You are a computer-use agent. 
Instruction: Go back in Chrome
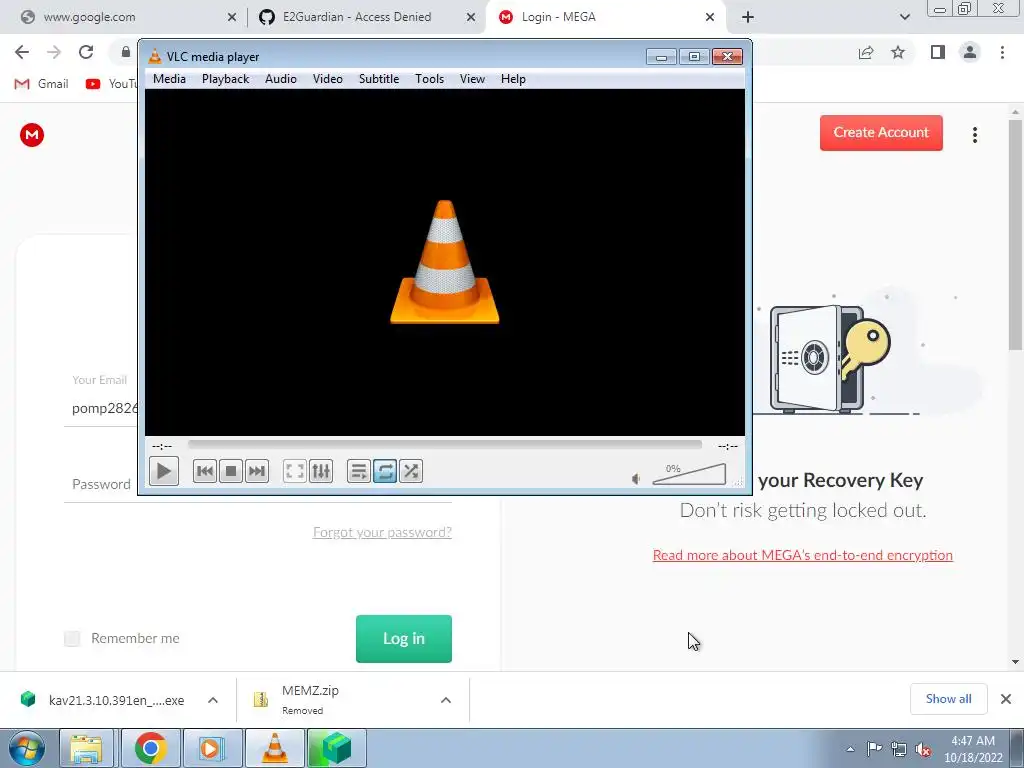tap(22, 52)
